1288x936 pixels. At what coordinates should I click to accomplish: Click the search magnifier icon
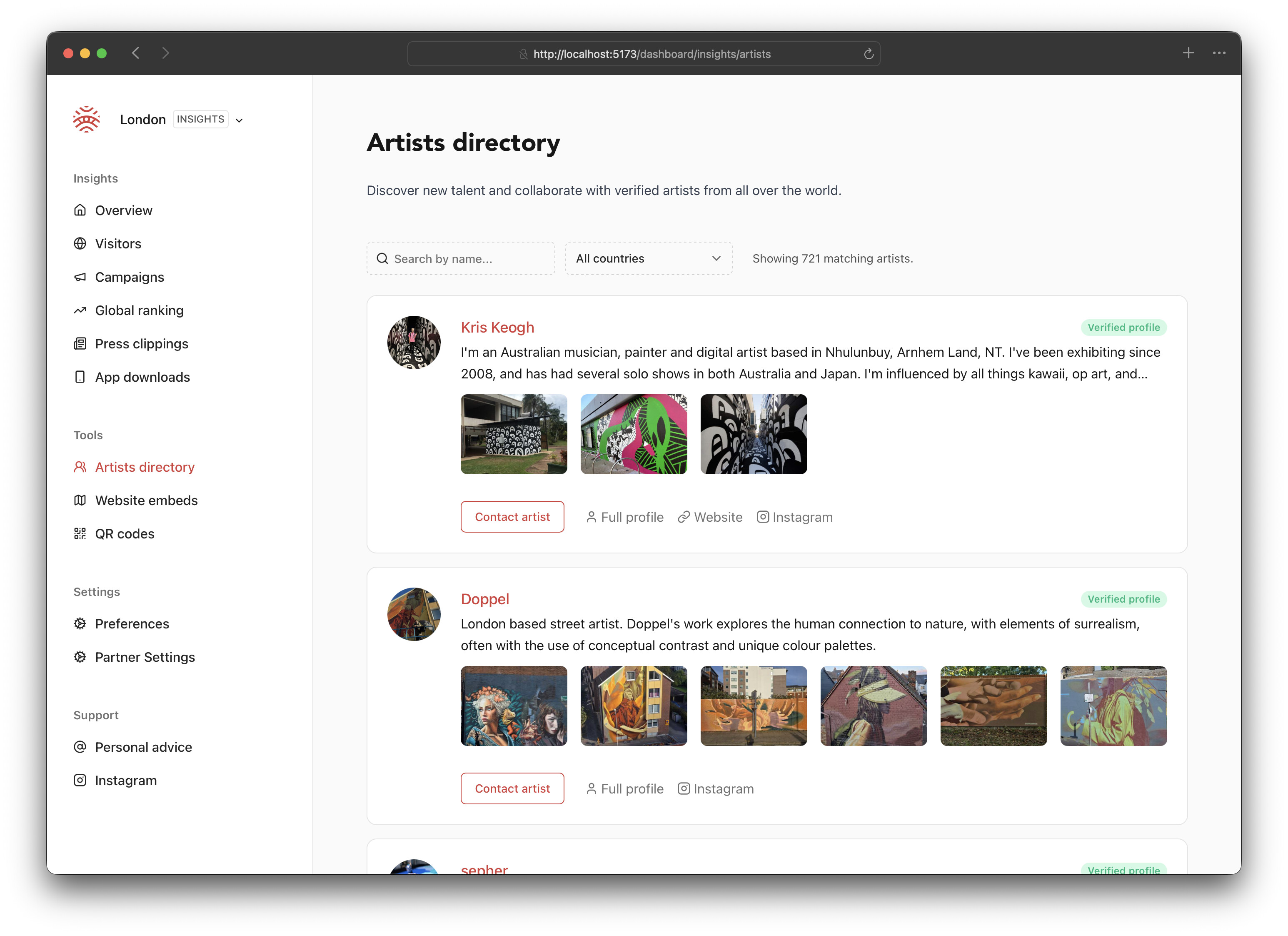pos(383,258)
